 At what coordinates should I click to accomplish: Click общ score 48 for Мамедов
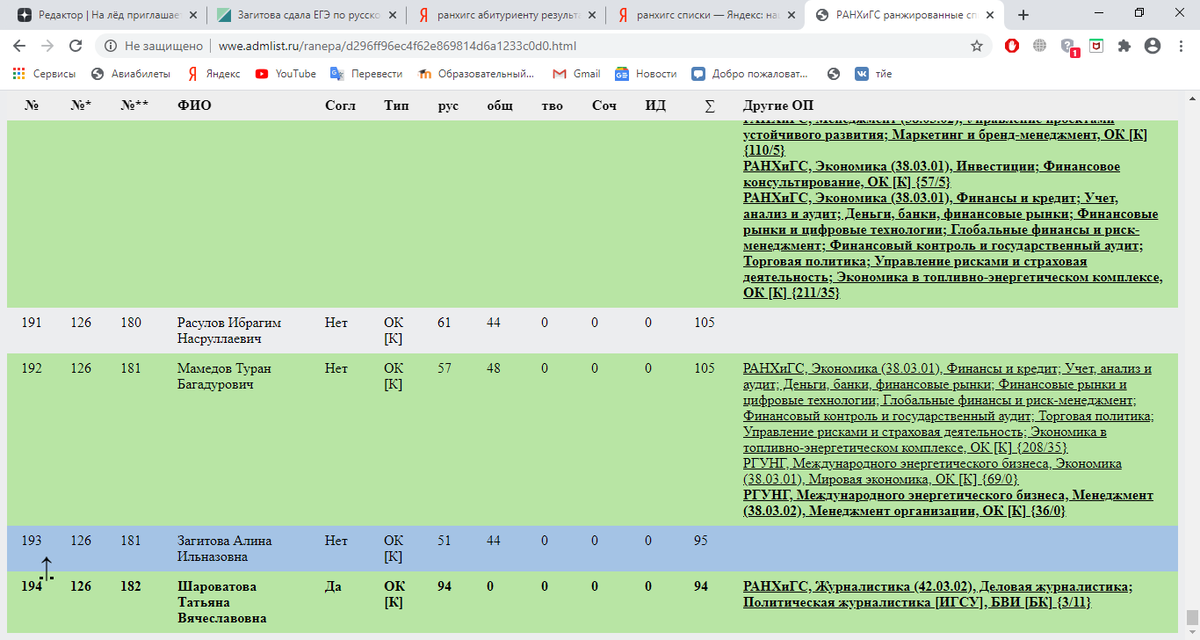point(494,369)
